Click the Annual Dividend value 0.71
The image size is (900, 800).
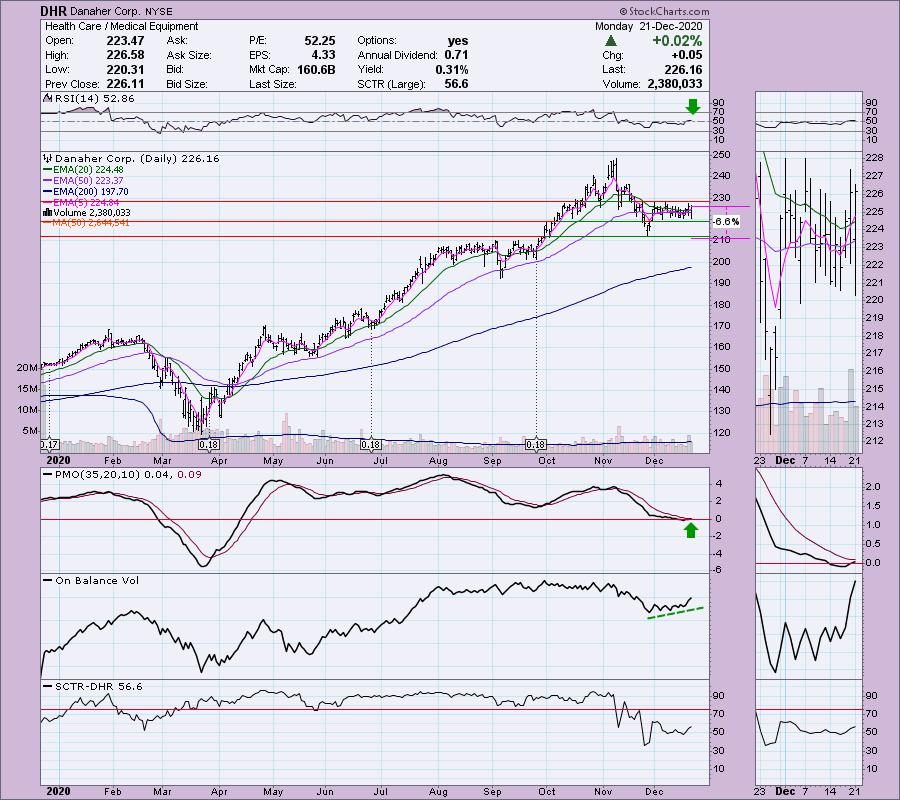[x=456, y=55]
